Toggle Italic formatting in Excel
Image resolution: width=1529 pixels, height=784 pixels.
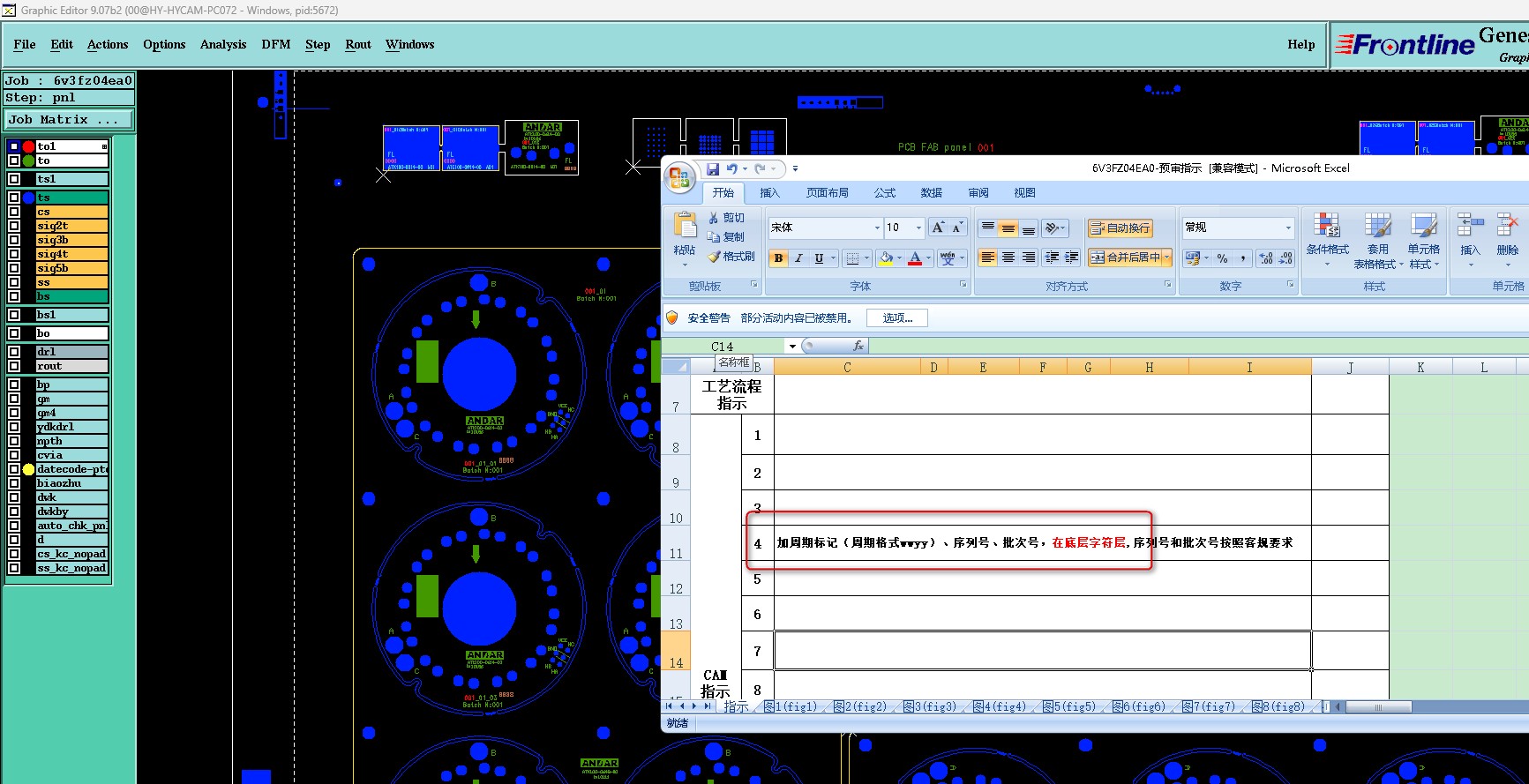coord(798,258)
